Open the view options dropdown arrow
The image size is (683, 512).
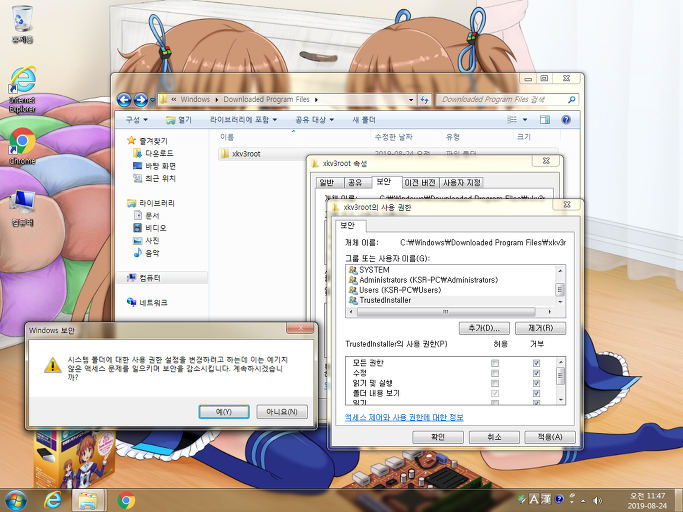(525, 119)
